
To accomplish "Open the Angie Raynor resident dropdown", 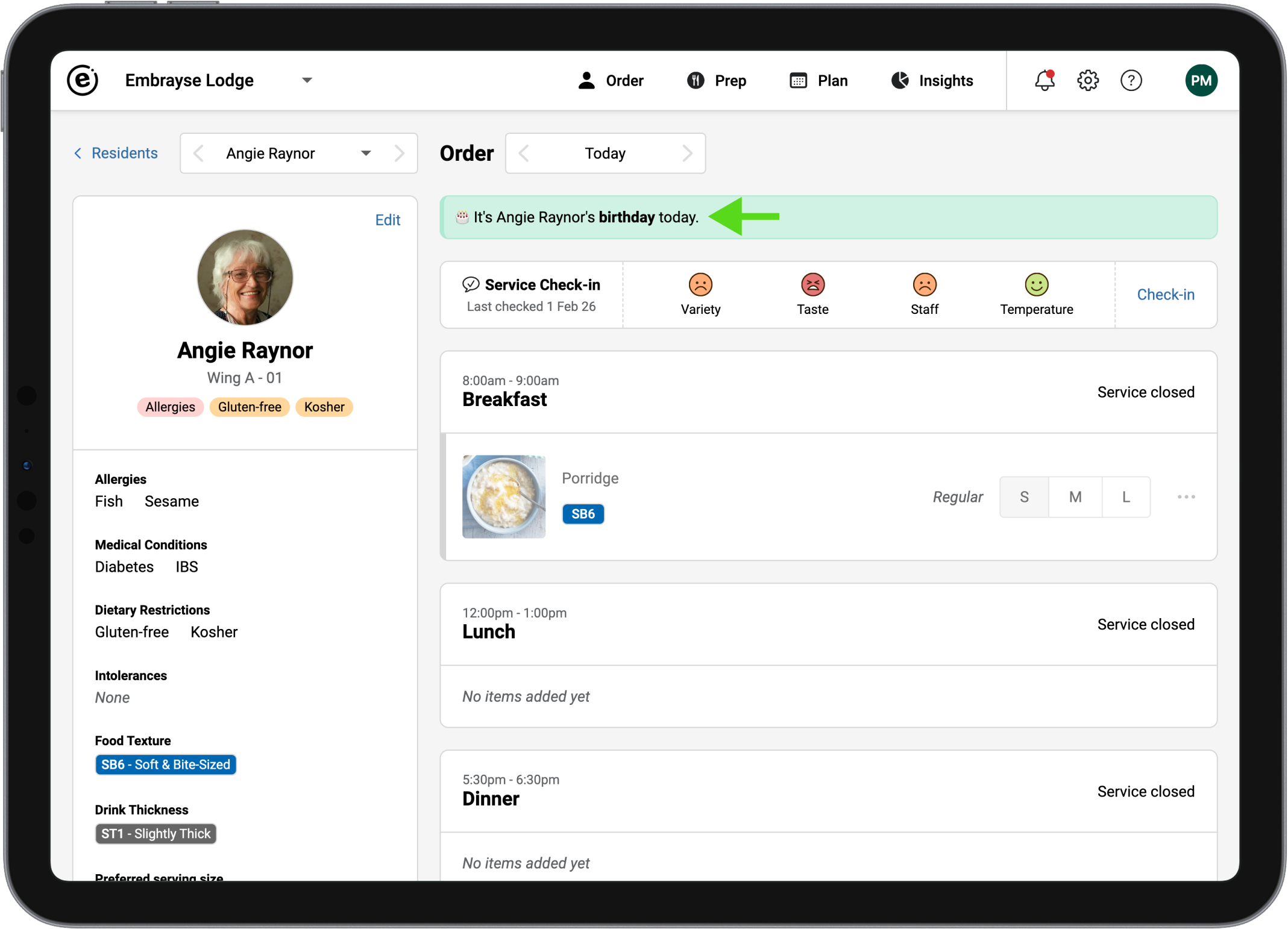I will point(365,154).
